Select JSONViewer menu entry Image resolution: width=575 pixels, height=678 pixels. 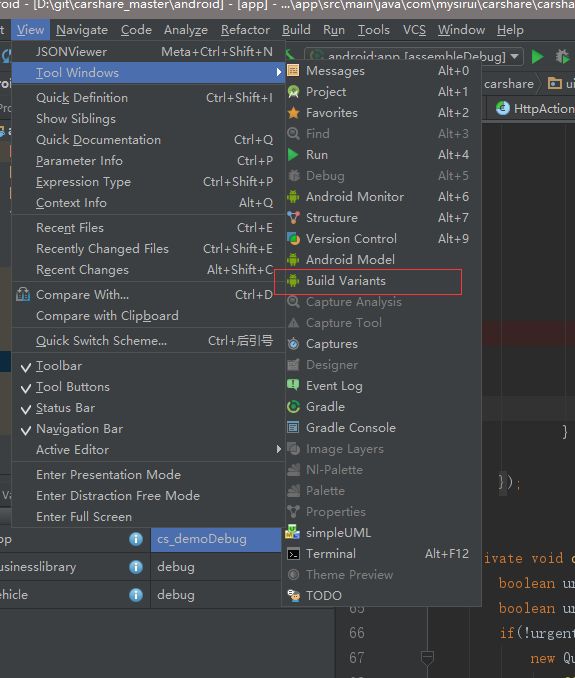click(x=148, y=52)
